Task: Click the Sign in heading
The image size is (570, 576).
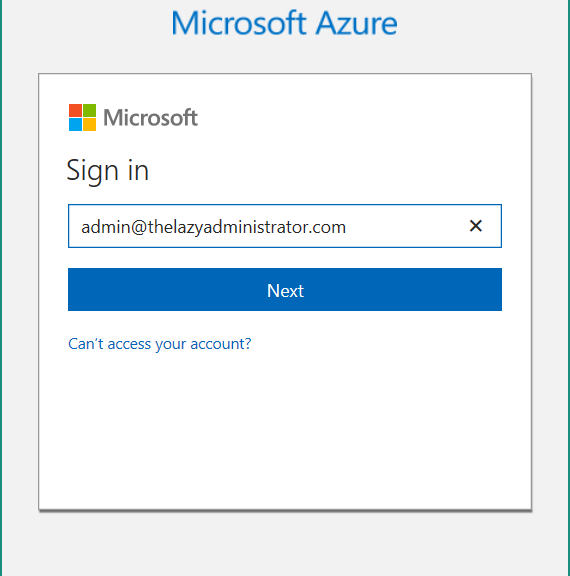Action: (x=108, y=172)
